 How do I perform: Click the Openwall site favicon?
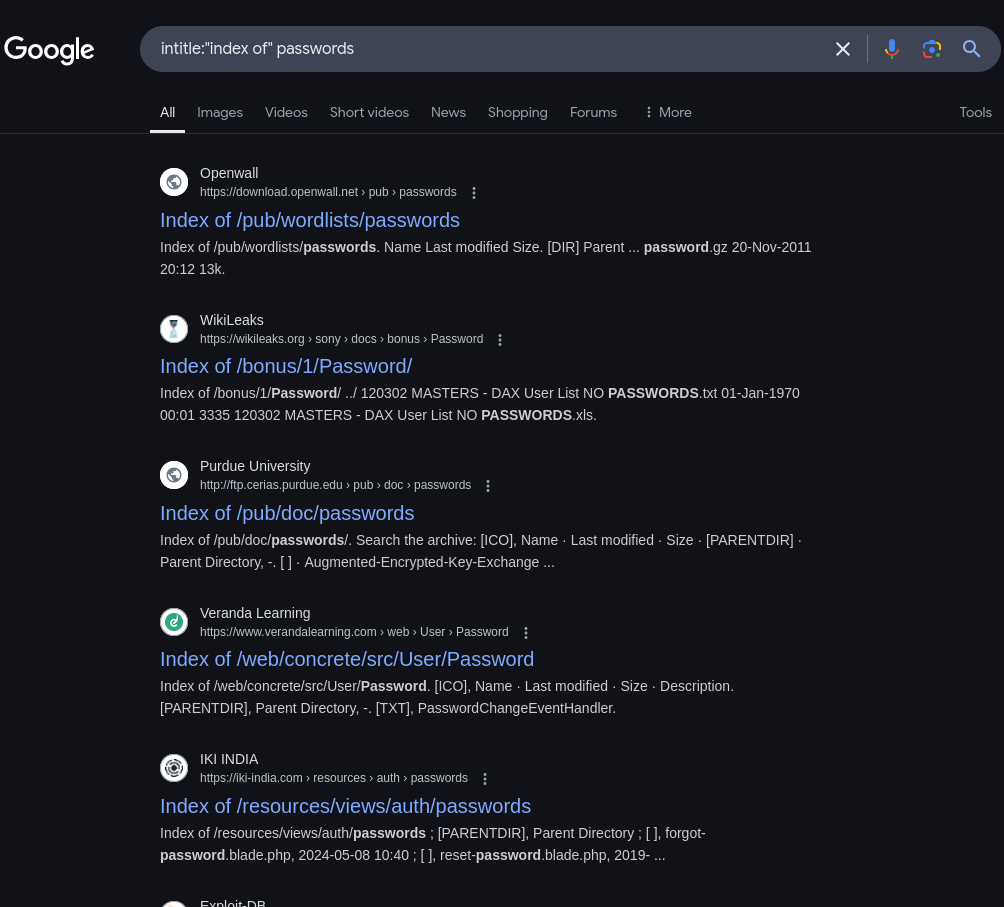(x=174, y=182)
